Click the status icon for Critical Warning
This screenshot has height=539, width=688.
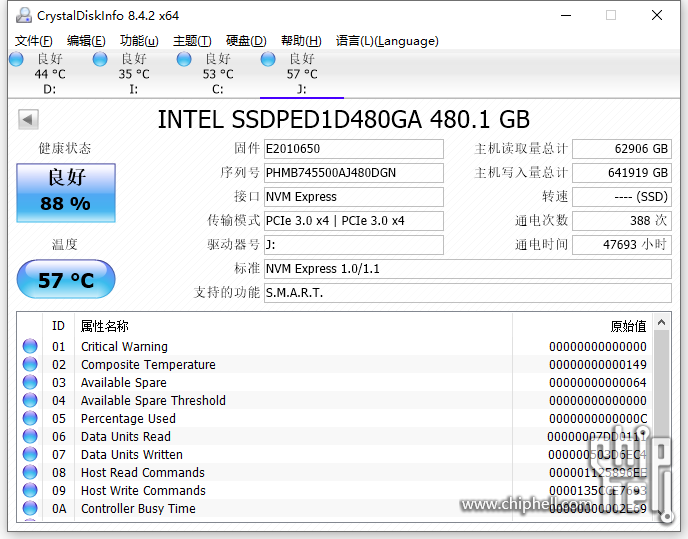(30, 346)
